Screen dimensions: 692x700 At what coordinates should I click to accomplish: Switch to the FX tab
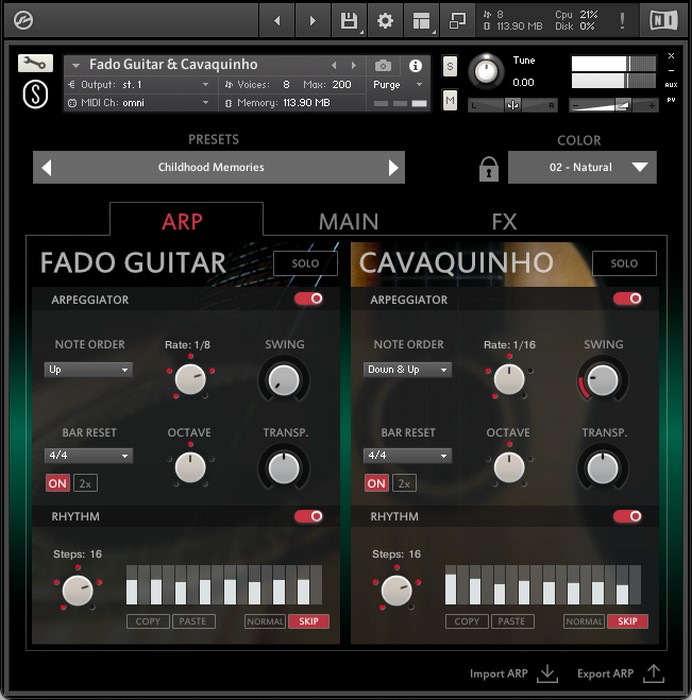tap(504, 221)
